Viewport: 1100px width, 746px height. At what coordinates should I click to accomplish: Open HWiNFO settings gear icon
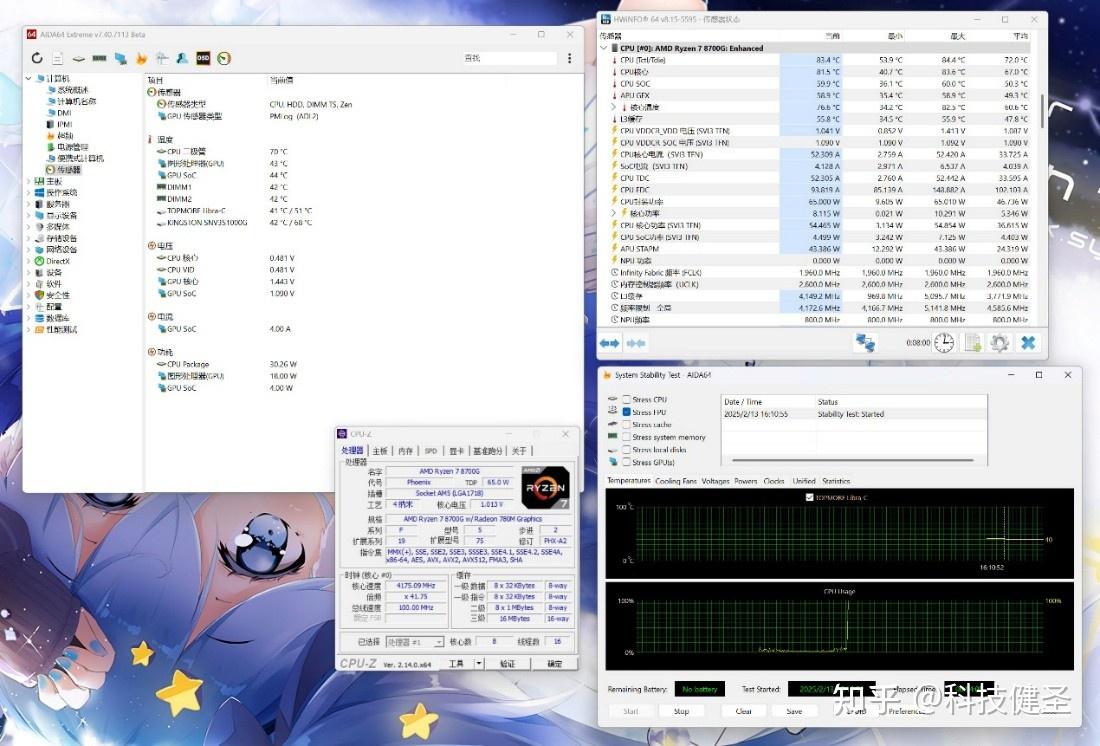click(999, 343)
